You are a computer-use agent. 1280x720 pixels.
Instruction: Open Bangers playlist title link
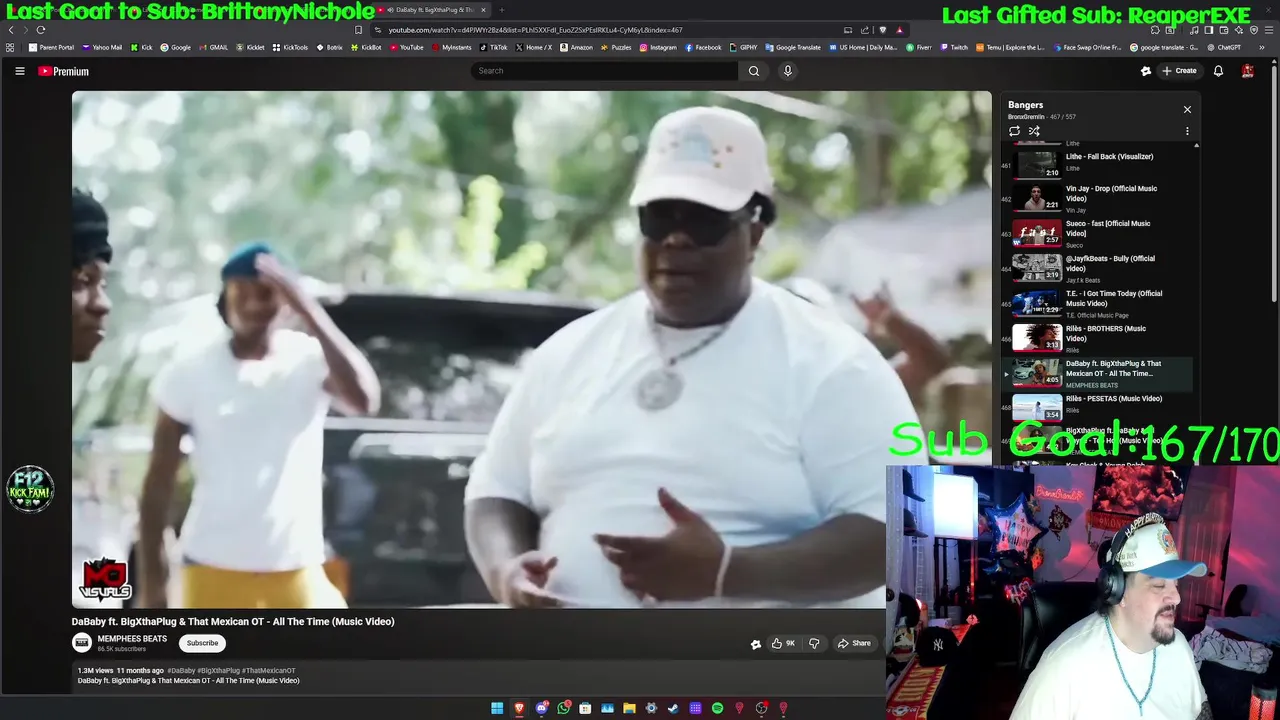click(1025, 105)
